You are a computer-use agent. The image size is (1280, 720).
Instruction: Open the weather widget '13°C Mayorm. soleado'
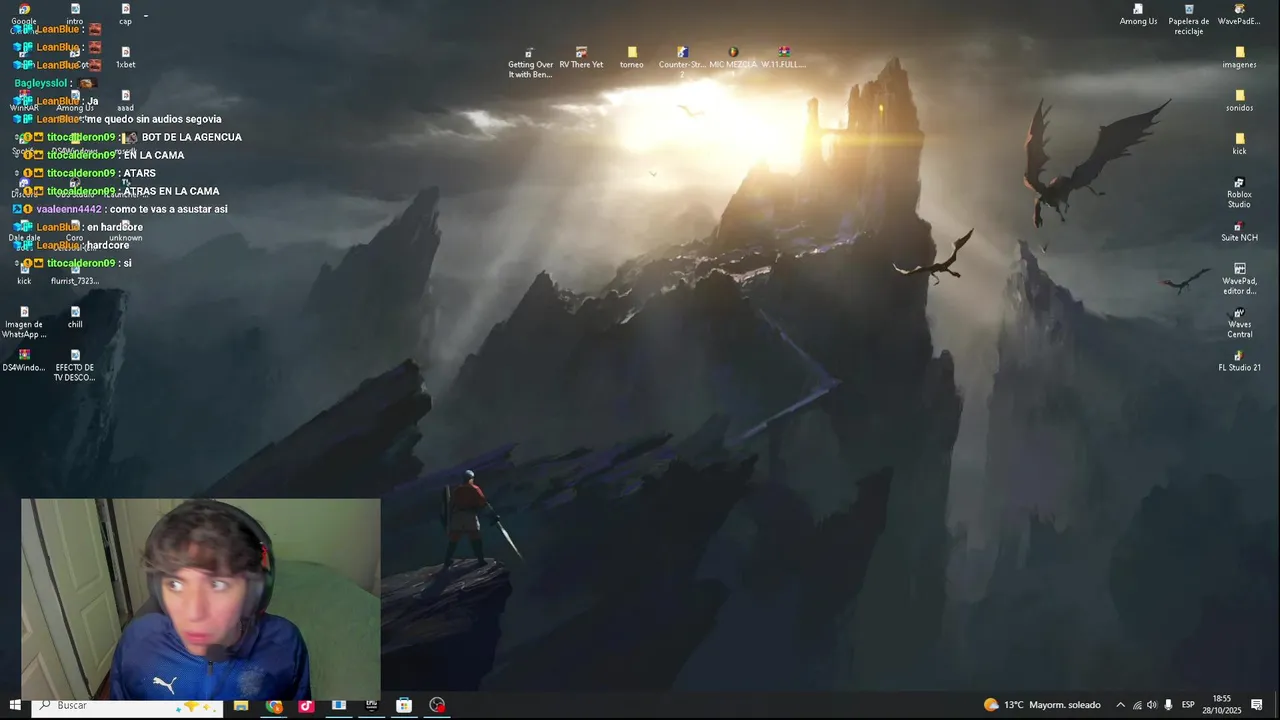pos(1042,705)
